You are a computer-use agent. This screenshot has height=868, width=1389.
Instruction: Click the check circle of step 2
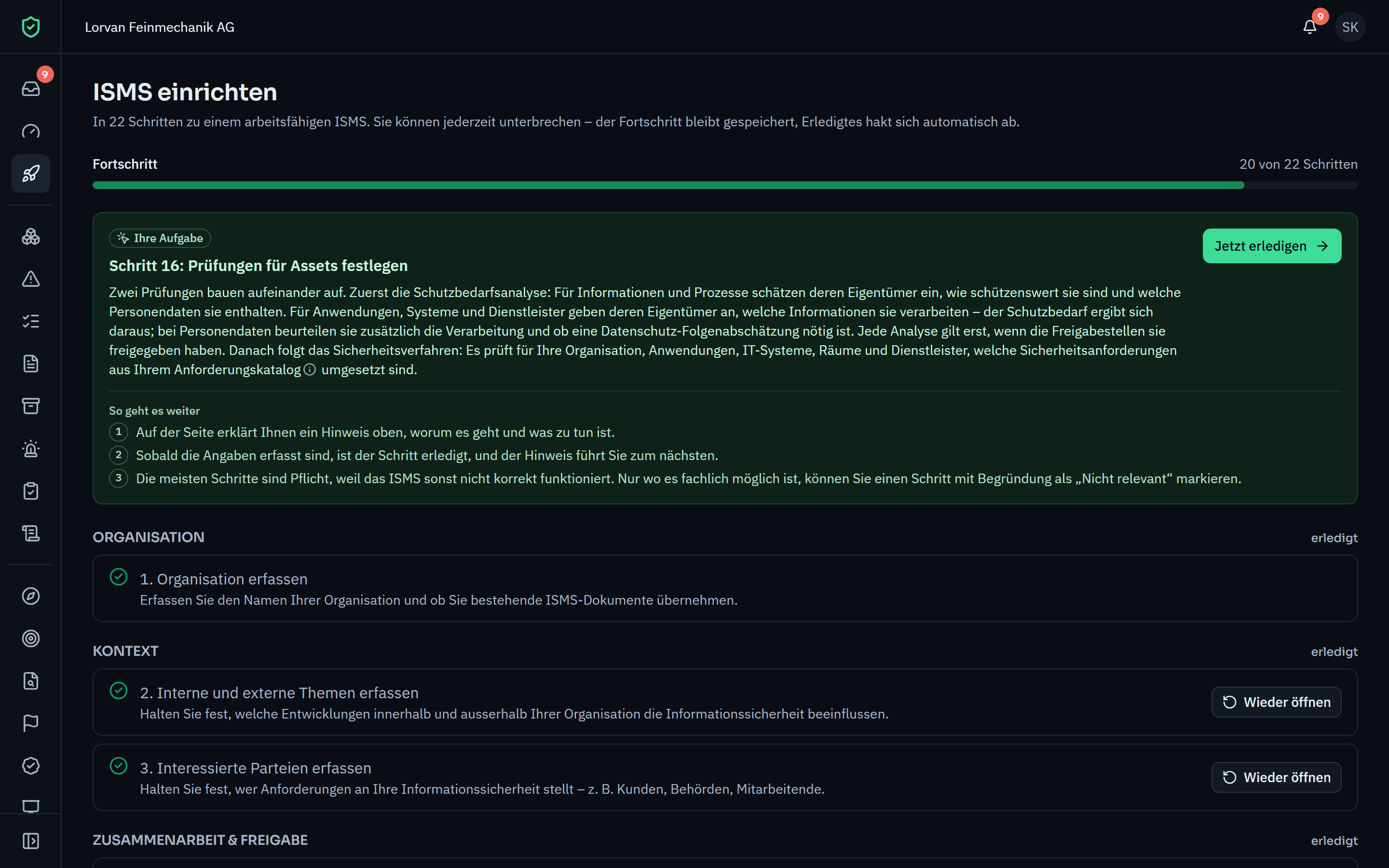(x=119, y=691)
